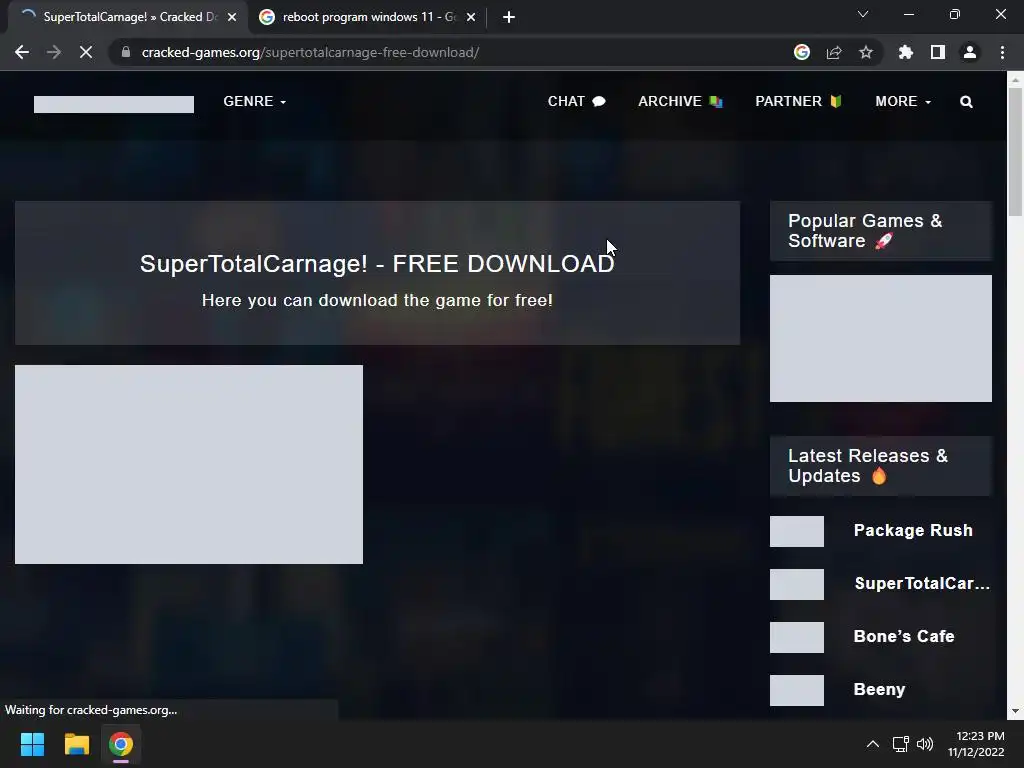Image resolution: width=1024 pixels, height=768 pixels.
Task: Expand the tab search chevron
Action: click(x=863, y=14)
